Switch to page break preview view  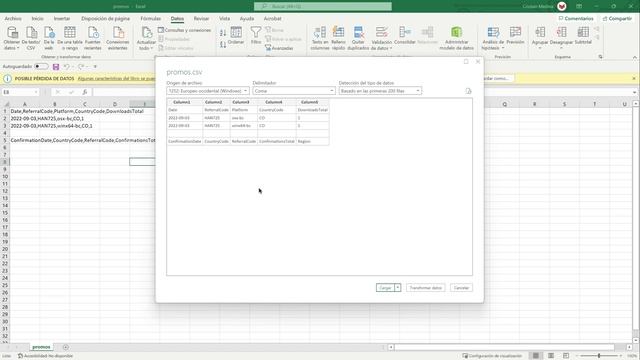pyautogui.click(x=566, y=356)
